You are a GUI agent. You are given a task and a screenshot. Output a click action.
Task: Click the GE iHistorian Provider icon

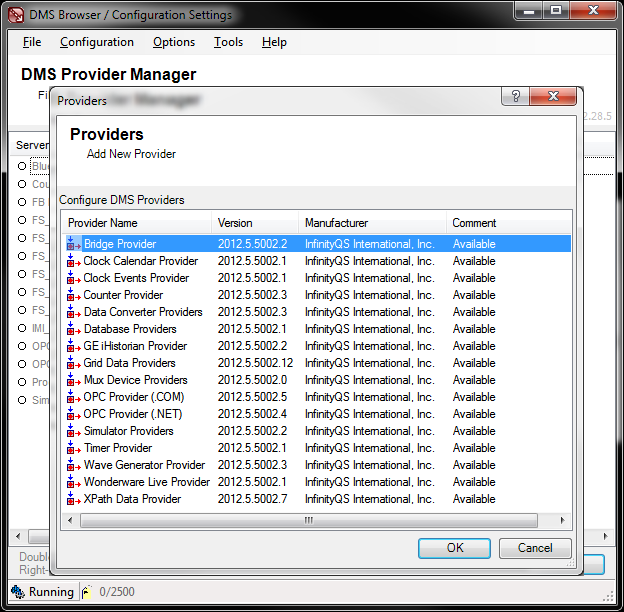click(x=74, y=346)
